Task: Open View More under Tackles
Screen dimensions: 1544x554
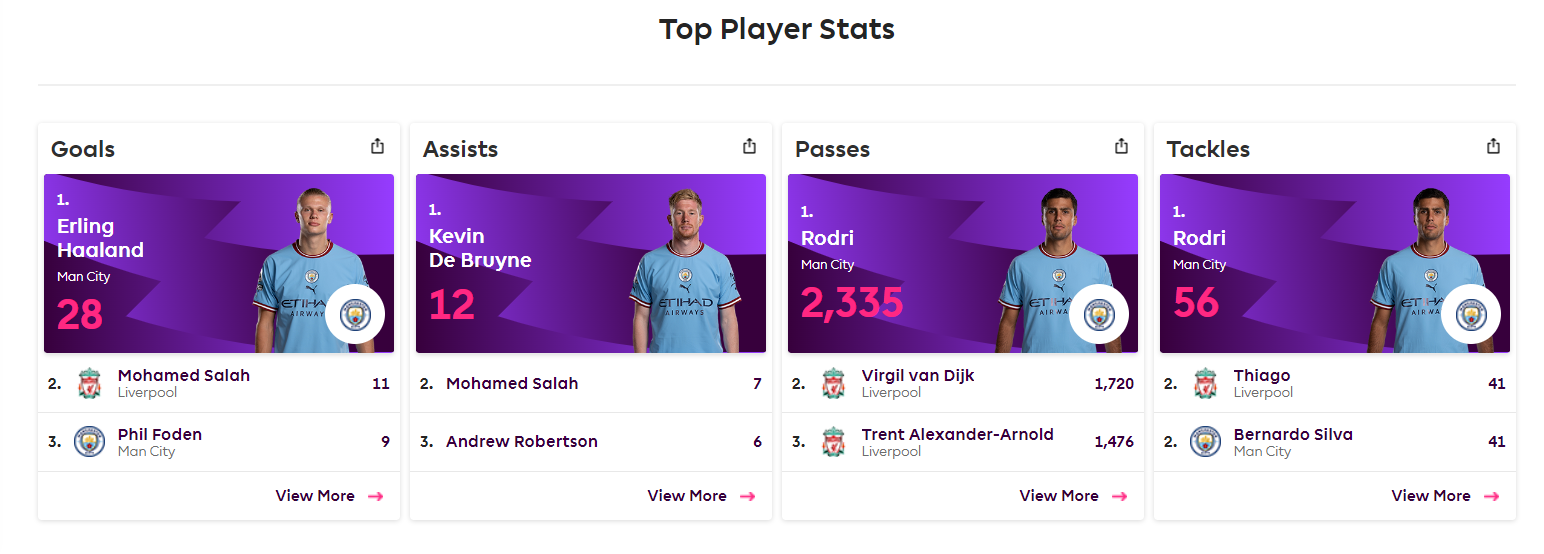Action: point(1445,496)
